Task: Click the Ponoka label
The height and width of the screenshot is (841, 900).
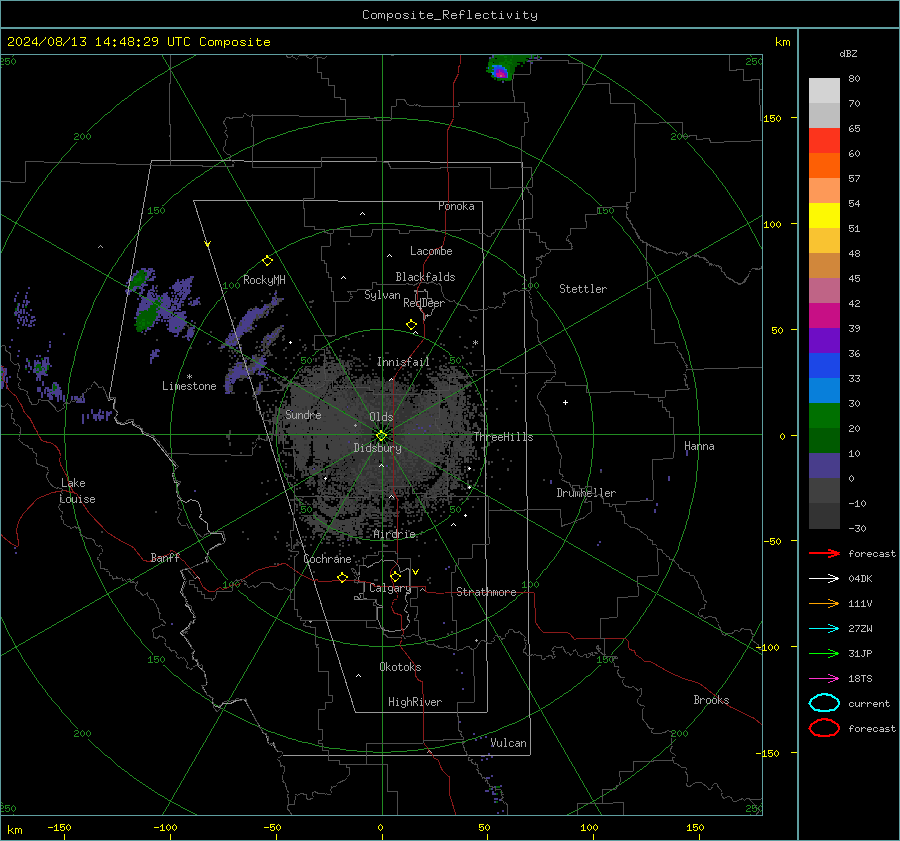Action: pyautogui.click(x=456, y=206)
